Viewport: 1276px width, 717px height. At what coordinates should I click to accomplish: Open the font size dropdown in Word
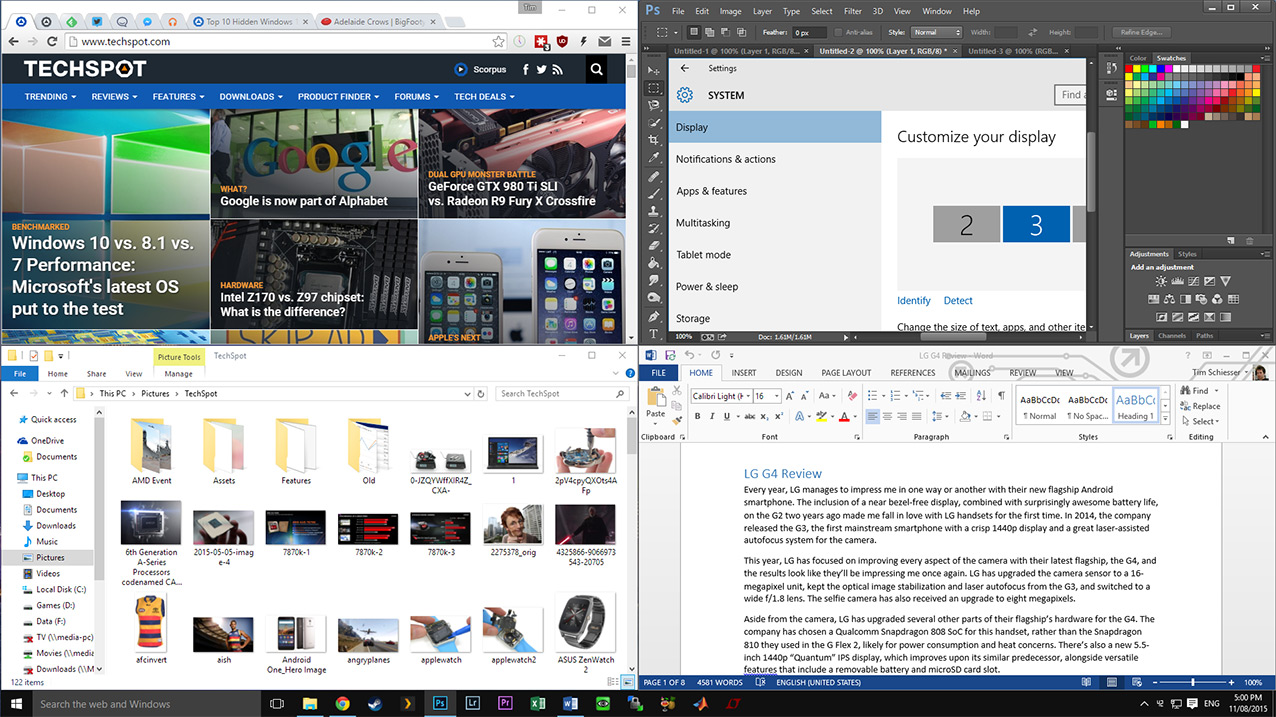coord(776,396)
